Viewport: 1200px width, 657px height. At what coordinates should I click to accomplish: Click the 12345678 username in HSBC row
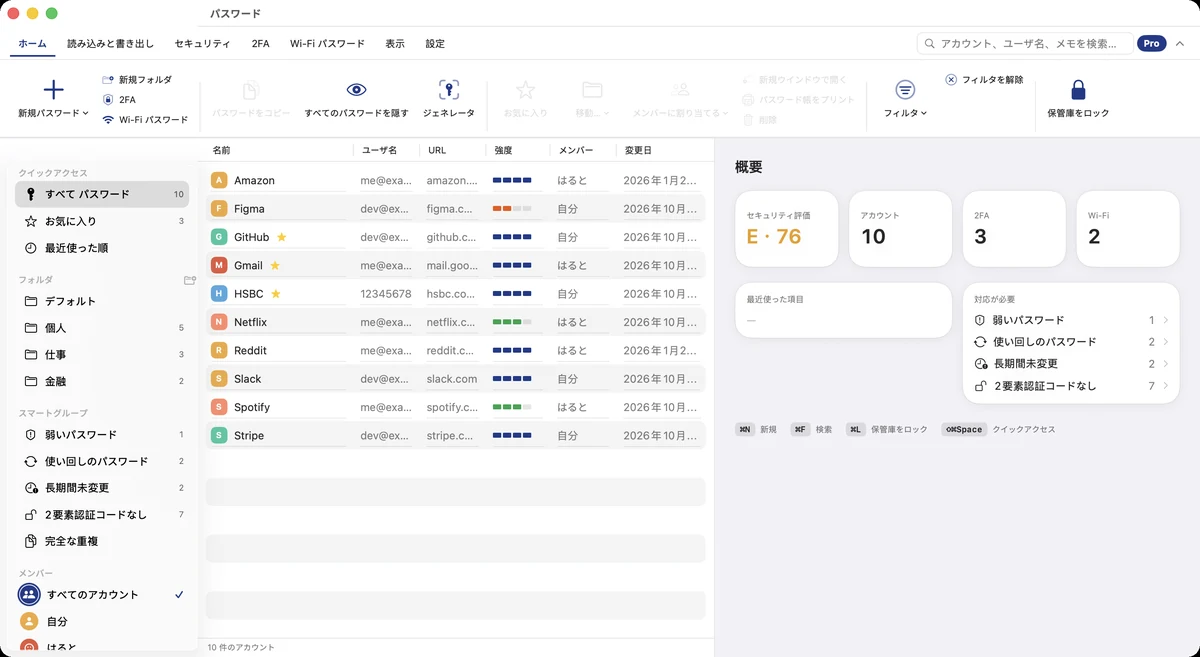click(386, 294)
